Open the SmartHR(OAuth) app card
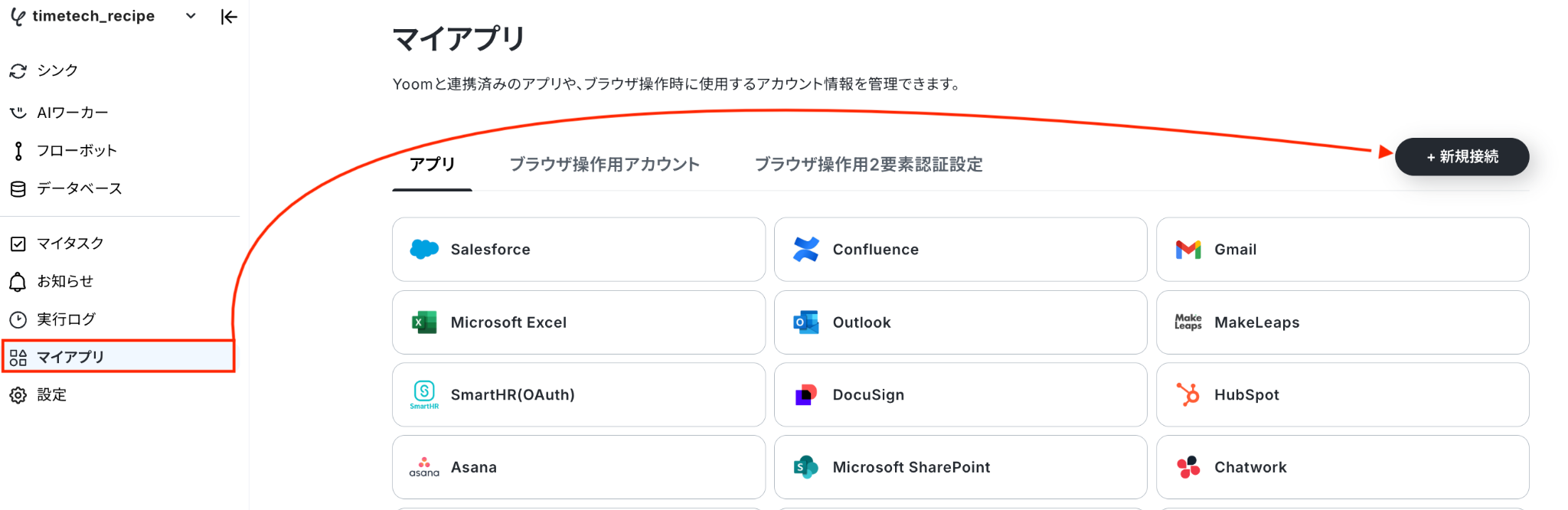The height and width of the screenshot is (510, 1568). coord(579,394)
